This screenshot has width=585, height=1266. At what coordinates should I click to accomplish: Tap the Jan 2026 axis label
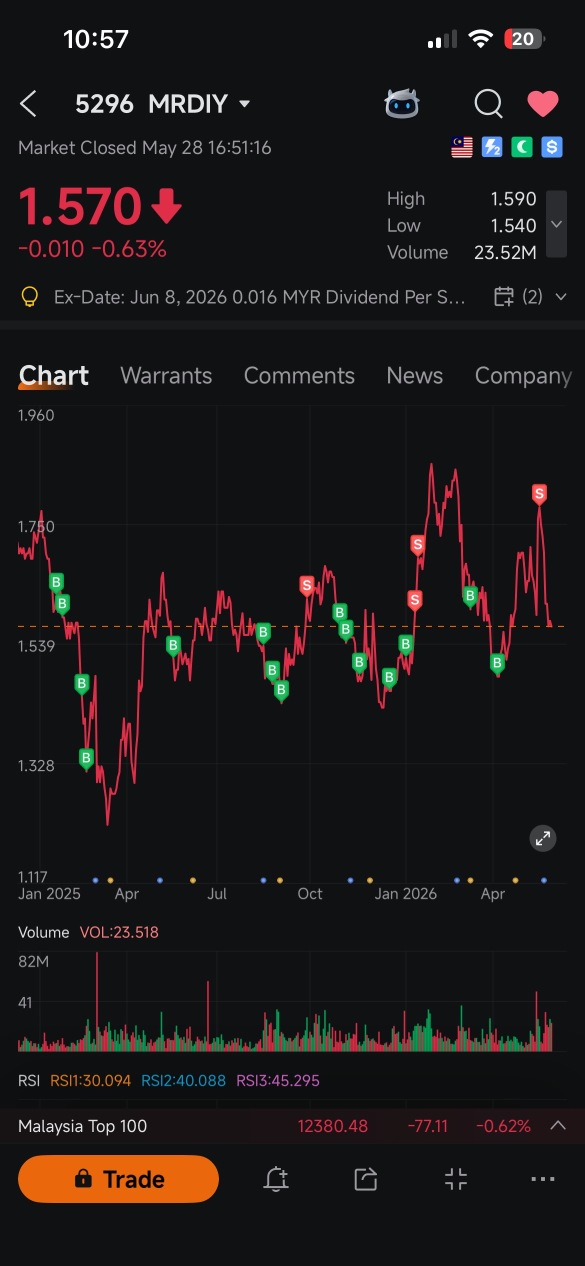[405, 894]
